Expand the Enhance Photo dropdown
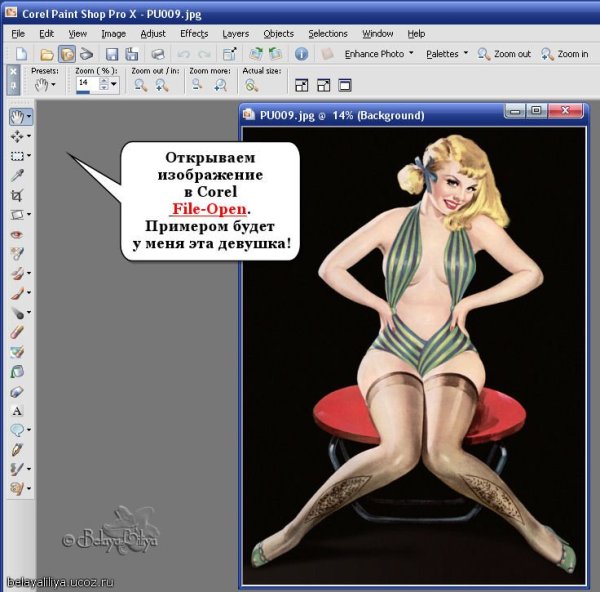 point(380,54)
